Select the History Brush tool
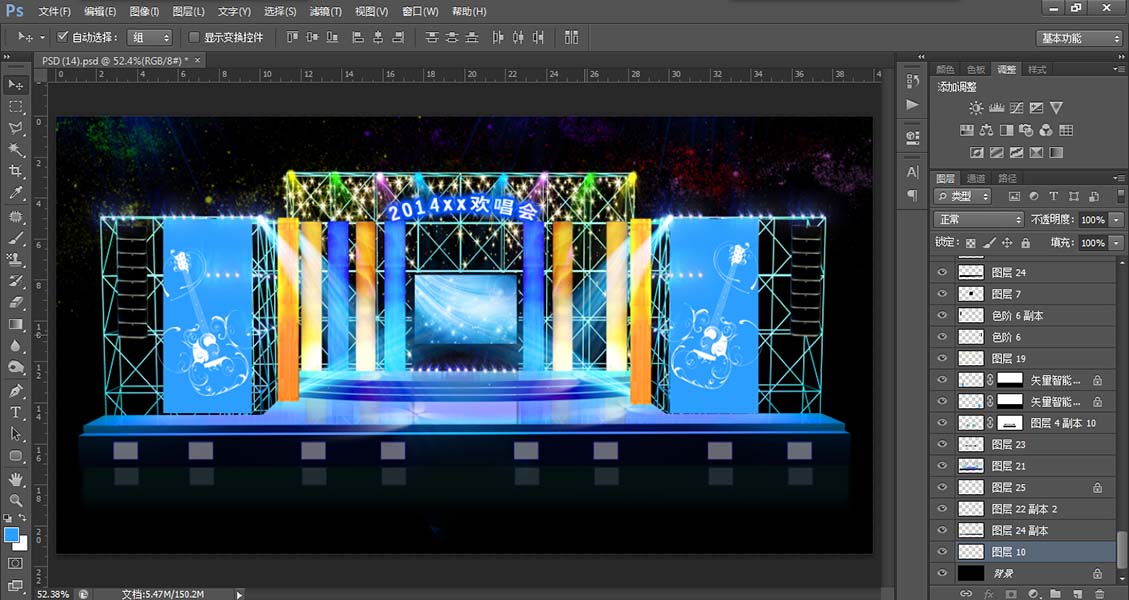 (x=15, y=281)
